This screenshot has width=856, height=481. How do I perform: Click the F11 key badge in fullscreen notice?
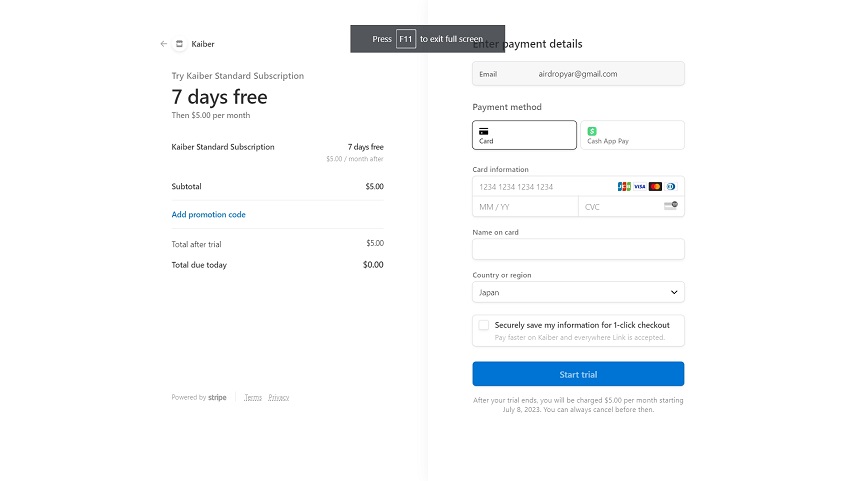(x=406, y=39)
